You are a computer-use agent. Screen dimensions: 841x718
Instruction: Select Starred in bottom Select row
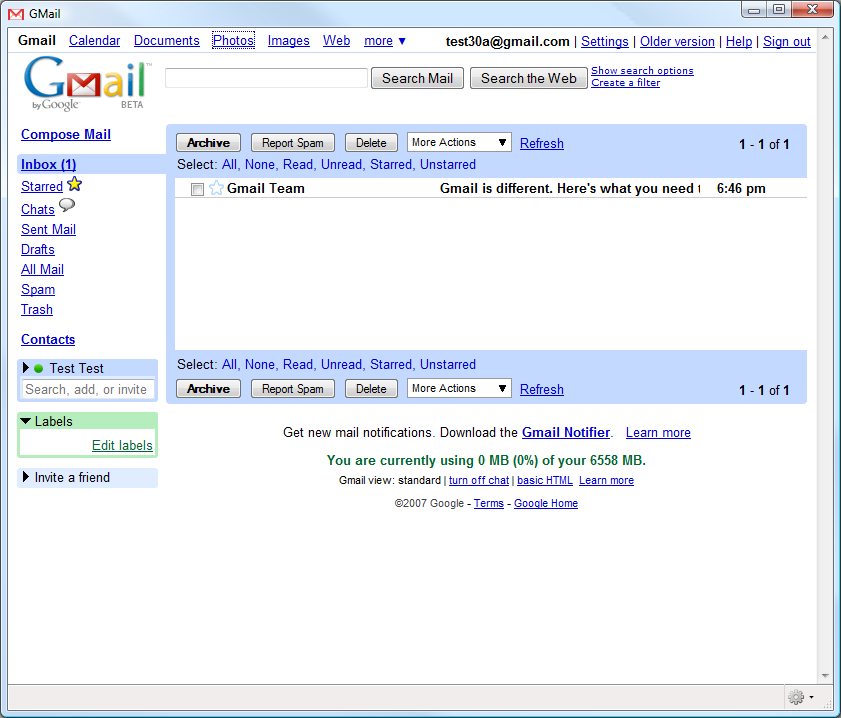392,365
